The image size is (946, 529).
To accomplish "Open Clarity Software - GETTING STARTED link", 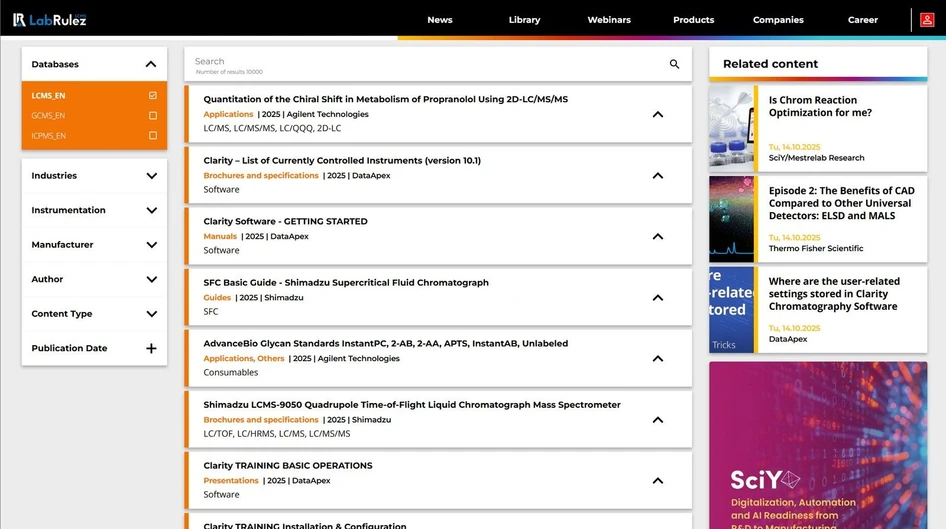I will click(285, 221).
